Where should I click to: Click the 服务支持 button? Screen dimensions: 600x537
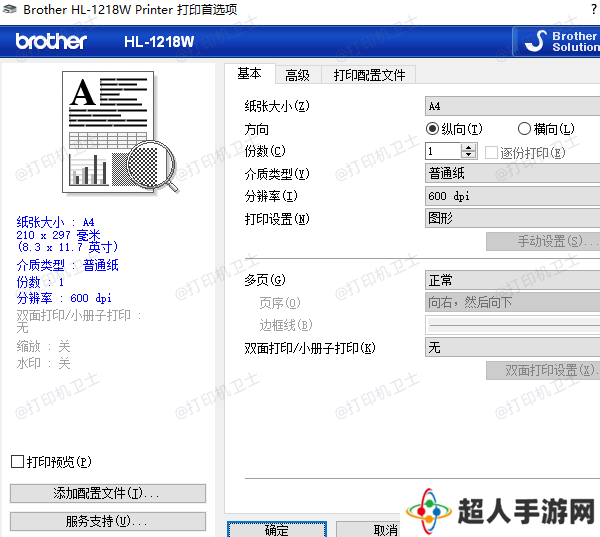click(x=108, y=521)
